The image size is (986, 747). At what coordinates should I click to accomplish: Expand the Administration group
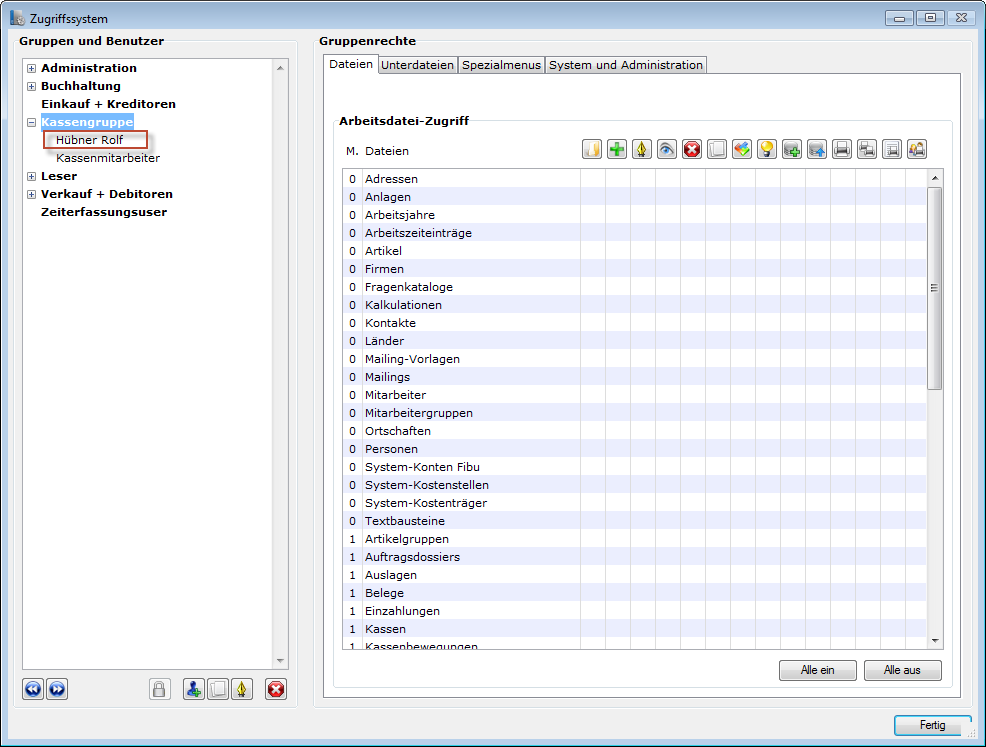31,68
